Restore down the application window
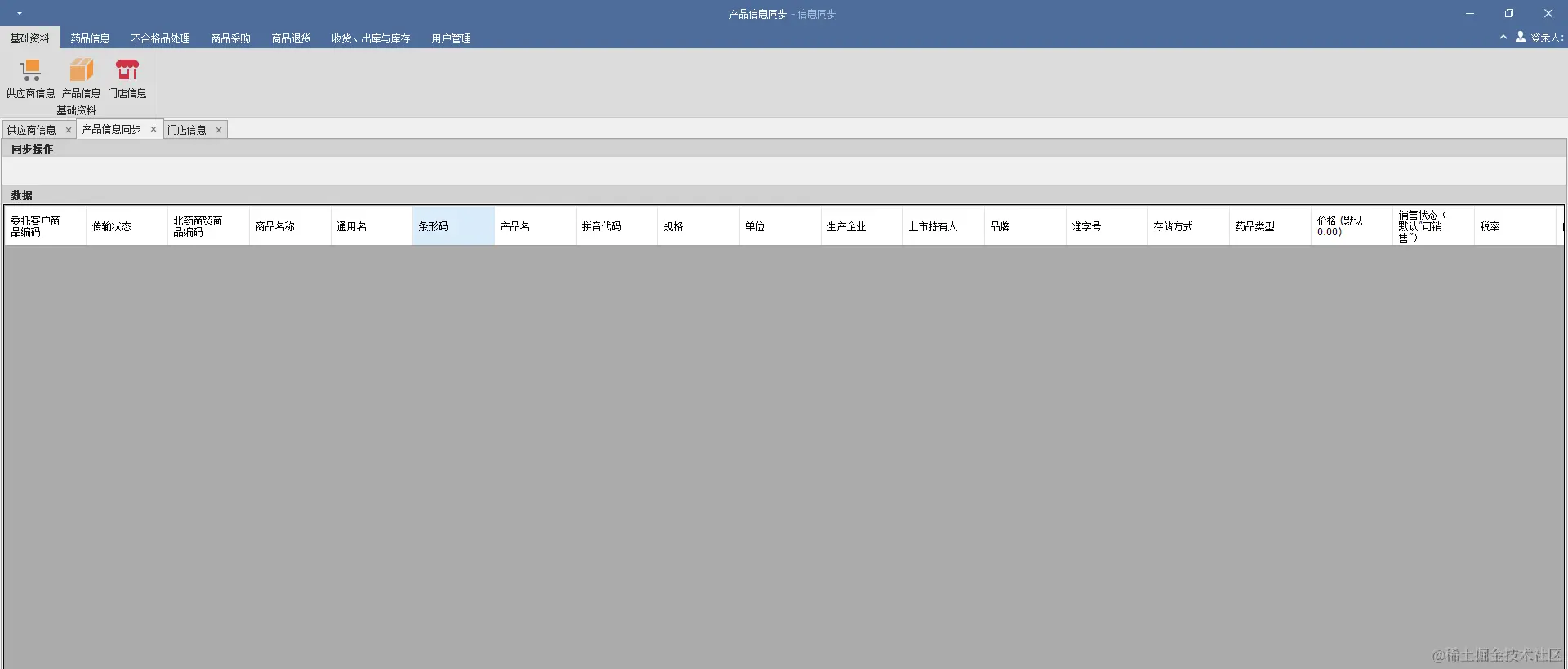This screenshot has width=1568, height=669. [1509, 14]
